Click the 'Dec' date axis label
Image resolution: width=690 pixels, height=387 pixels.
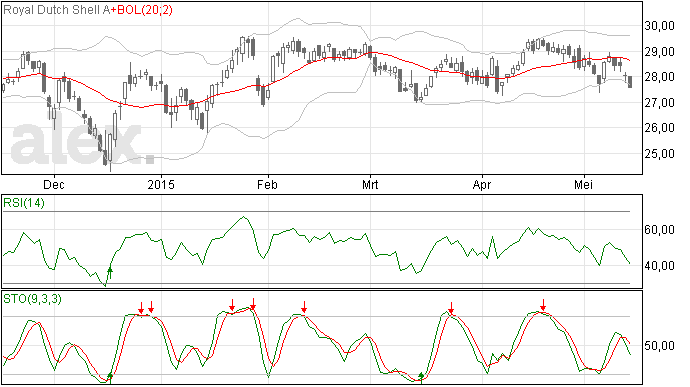point(54,184)
